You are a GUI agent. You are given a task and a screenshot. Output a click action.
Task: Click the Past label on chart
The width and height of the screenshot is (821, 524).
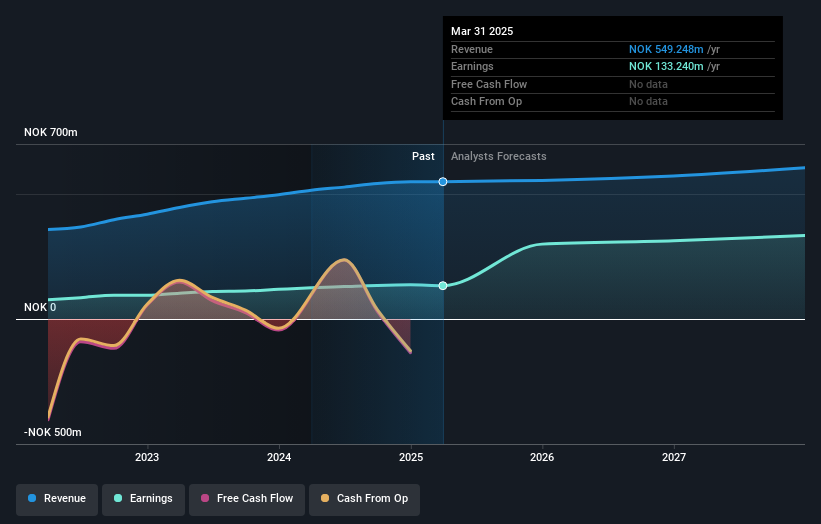coord(423,157)
